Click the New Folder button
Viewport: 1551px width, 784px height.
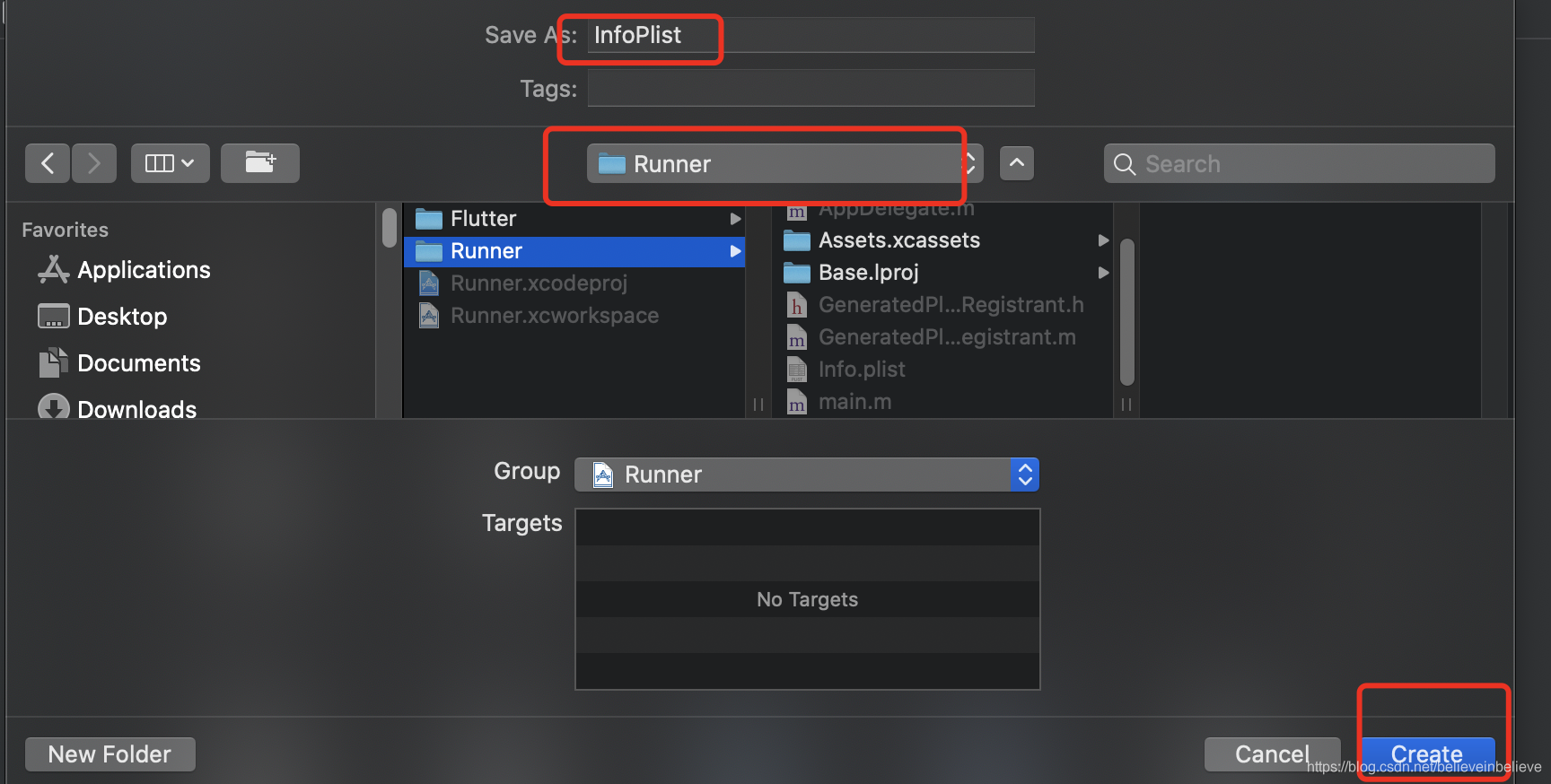pos(110,754)
